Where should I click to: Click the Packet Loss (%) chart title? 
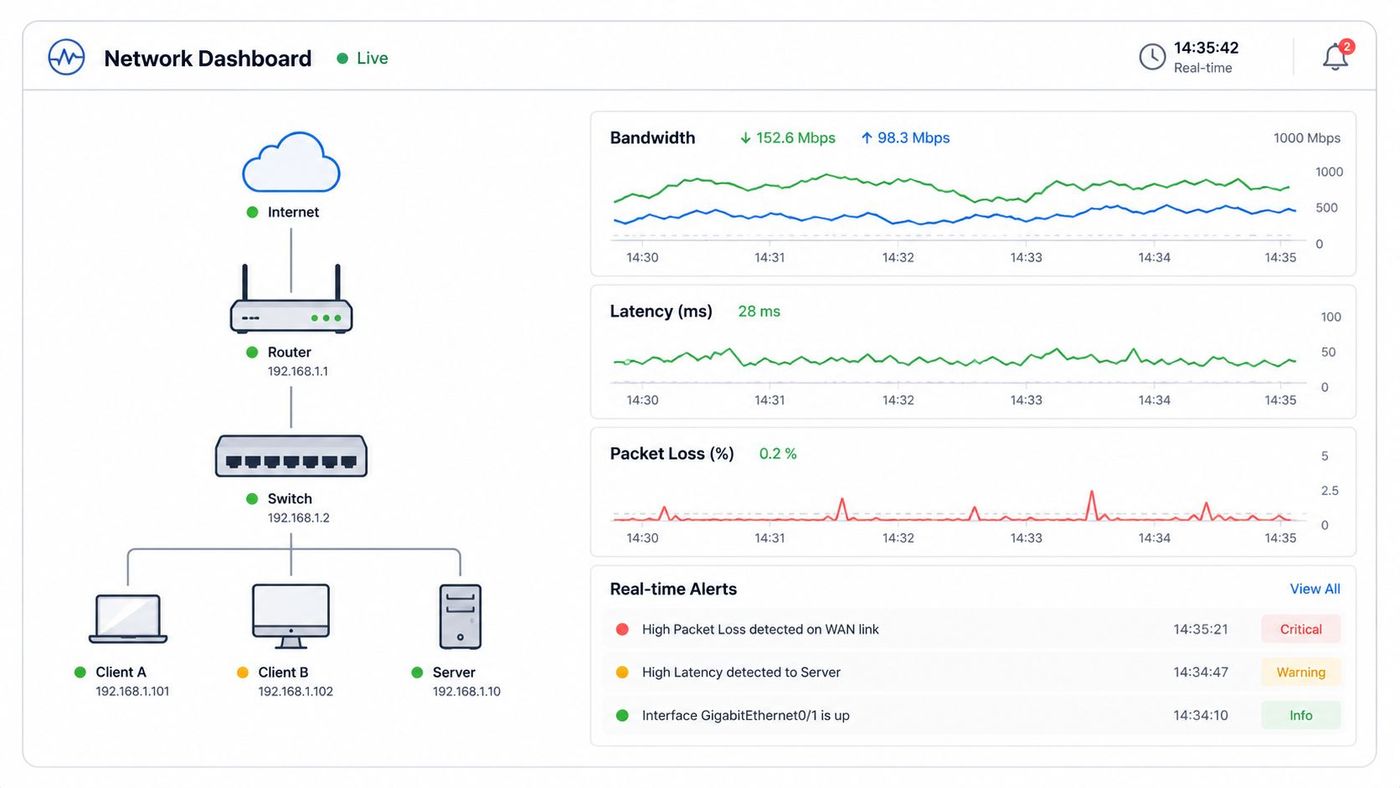pos(672,453)
